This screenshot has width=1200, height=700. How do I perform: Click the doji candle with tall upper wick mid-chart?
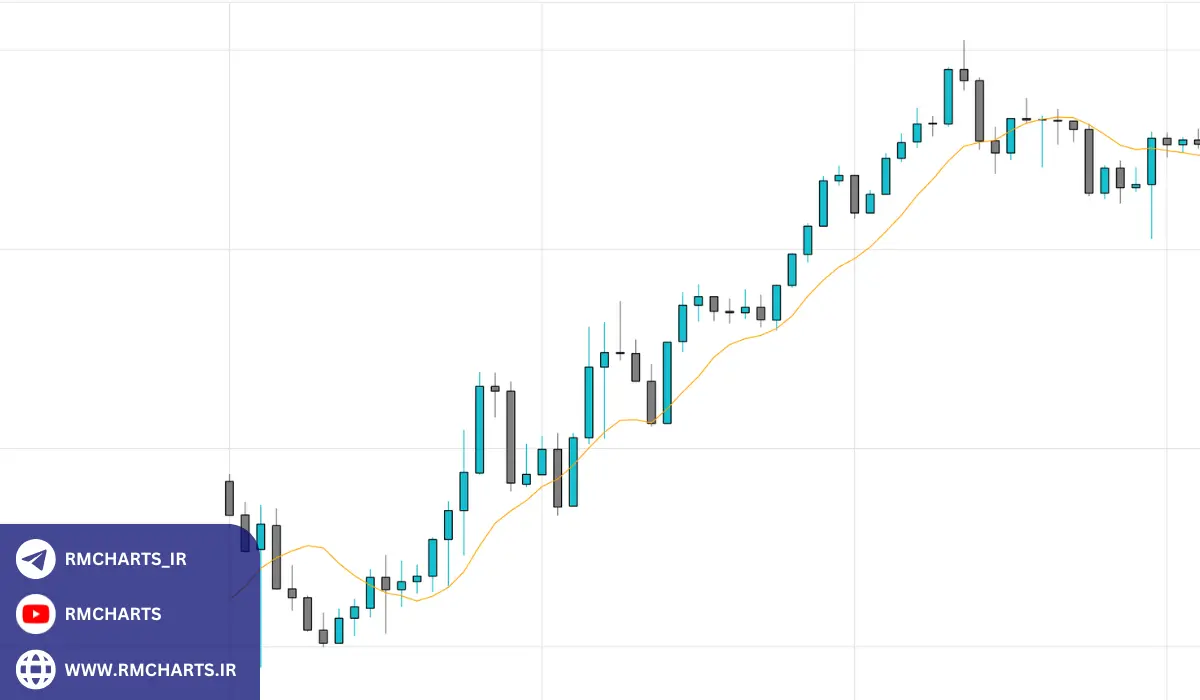[620, 353]
